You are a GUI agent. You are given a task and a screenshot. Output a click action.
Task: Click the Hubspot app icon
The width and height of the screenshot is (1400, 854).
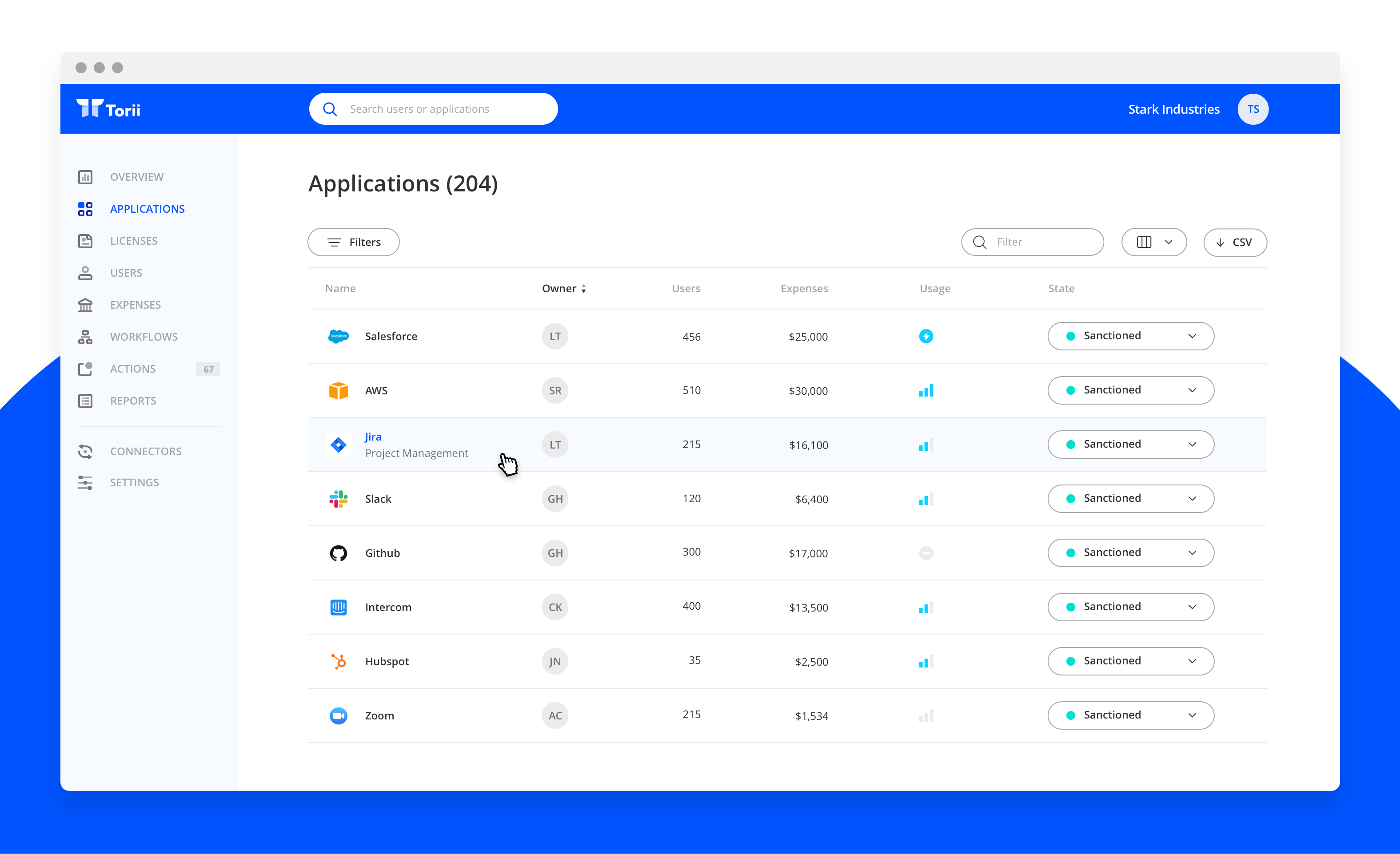pos(338,661)
